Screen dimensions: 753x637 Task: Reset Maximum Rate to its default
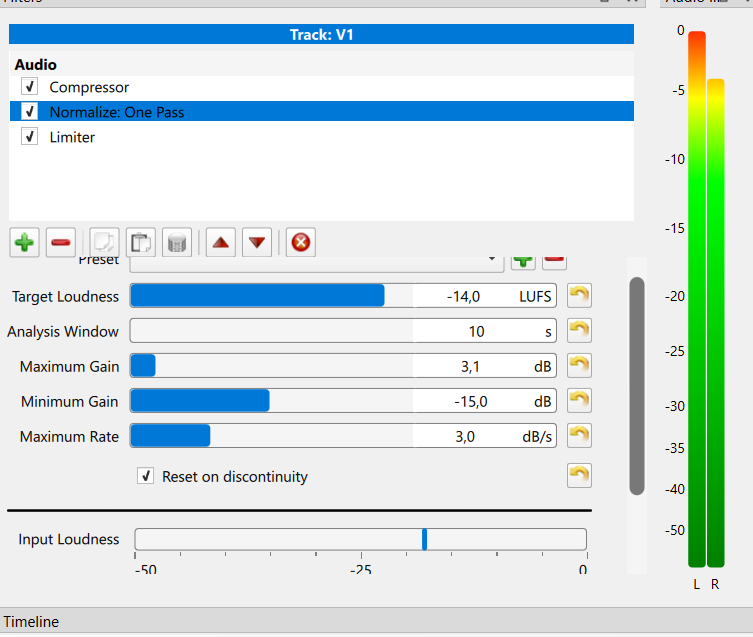(x=579, y=436)
